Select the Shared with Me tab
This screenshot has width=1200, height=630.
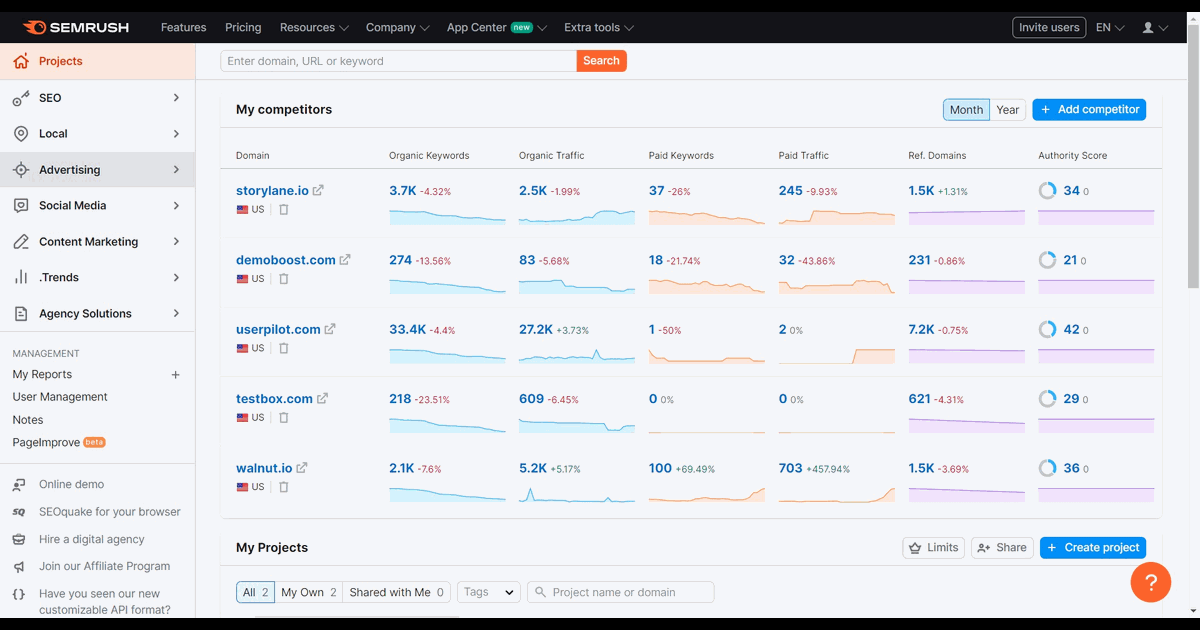(x=397, y=592)
